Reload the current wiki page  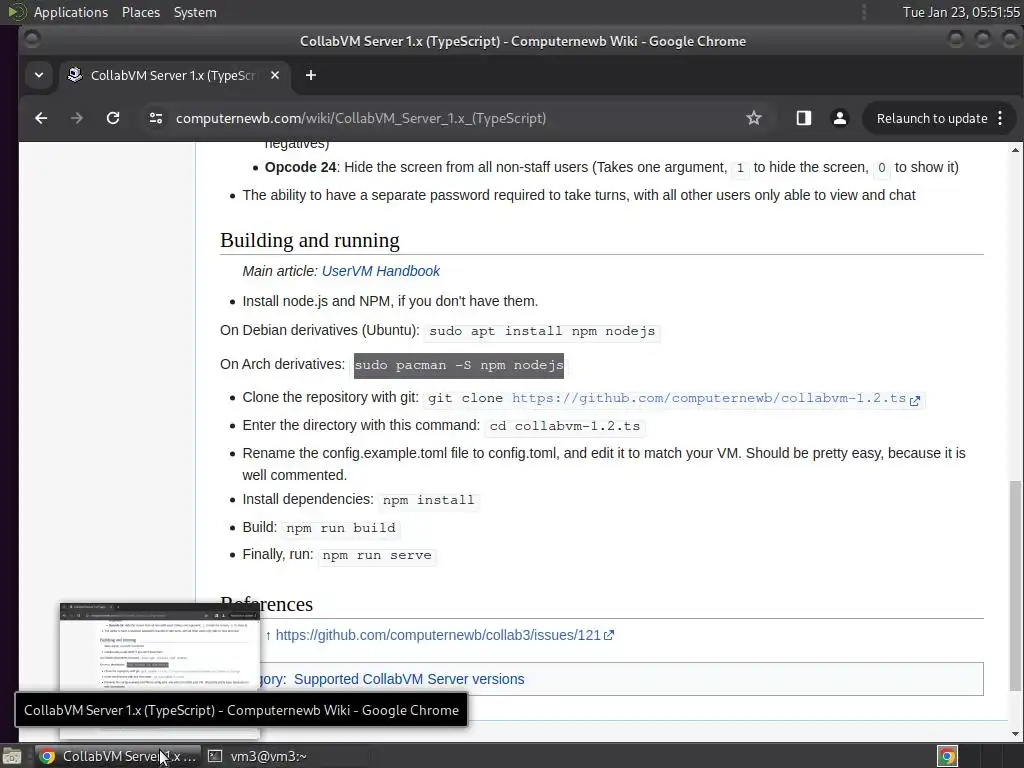pyautogui.click(x=113, y=118)
